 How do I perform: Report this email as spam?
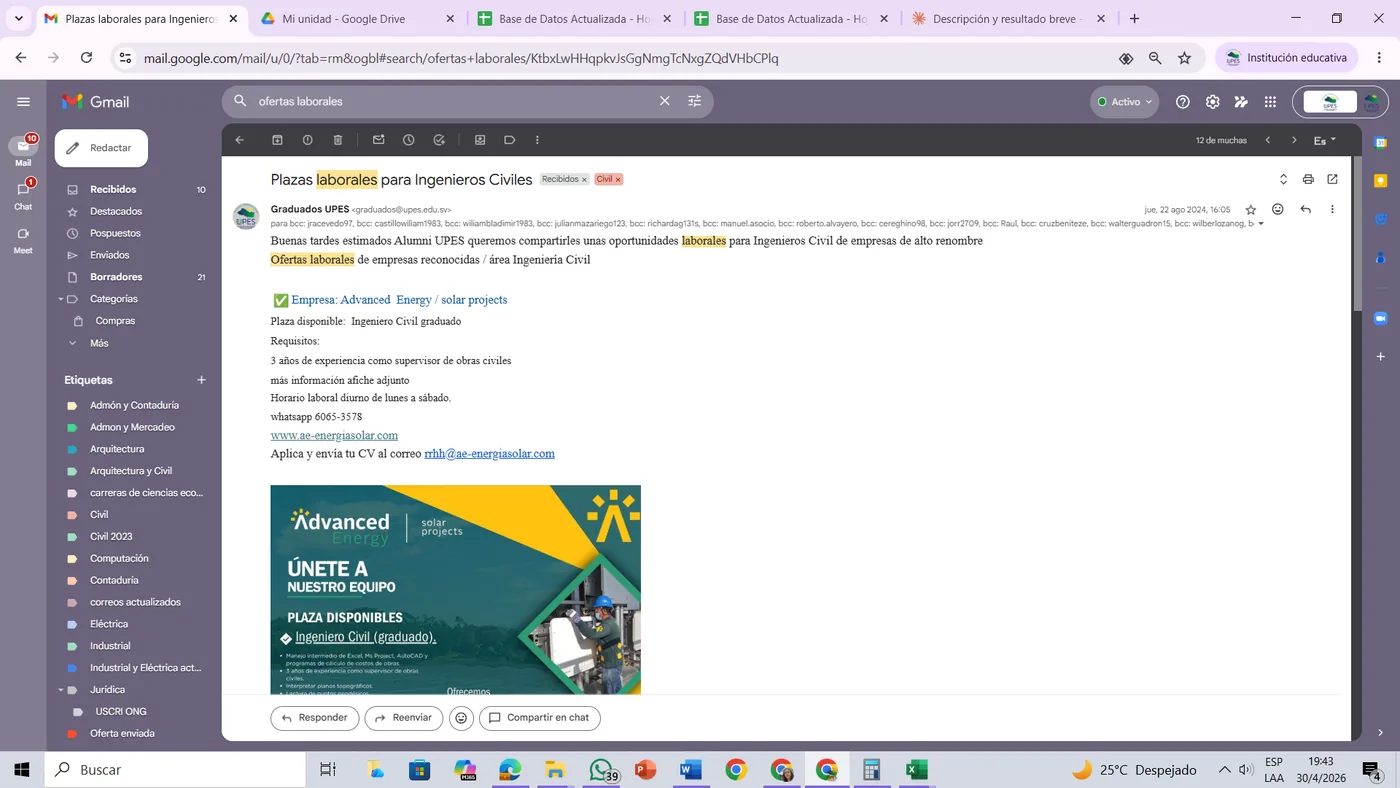point(308,140)
